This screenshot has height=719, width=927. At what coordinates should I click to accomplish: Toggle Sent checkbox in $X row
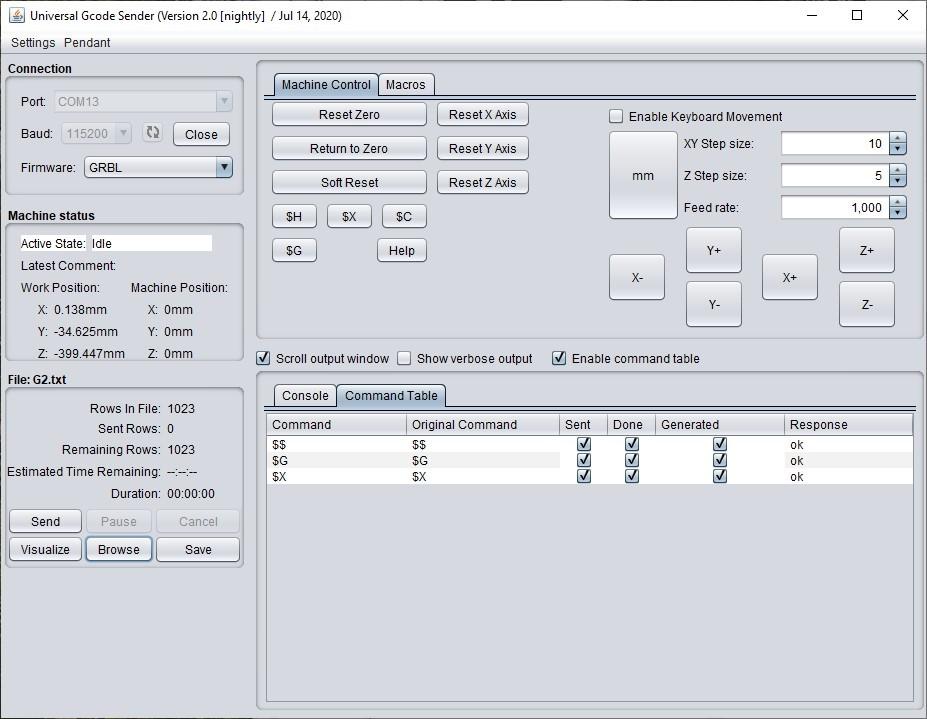coord(584,476)
